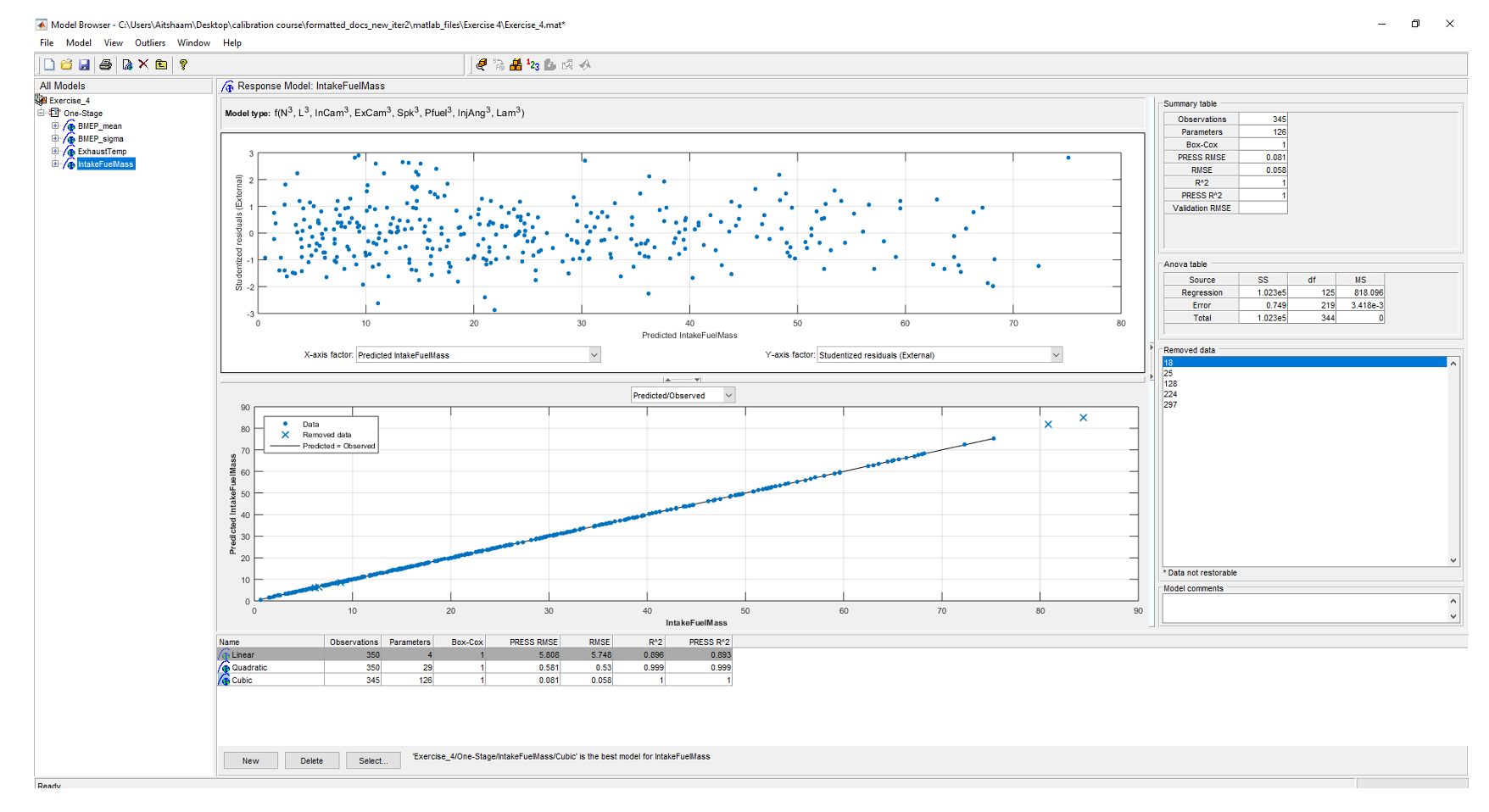Click the colored 123 numbers toolbar icon
Screen dimensions: 1489x812
533,64
